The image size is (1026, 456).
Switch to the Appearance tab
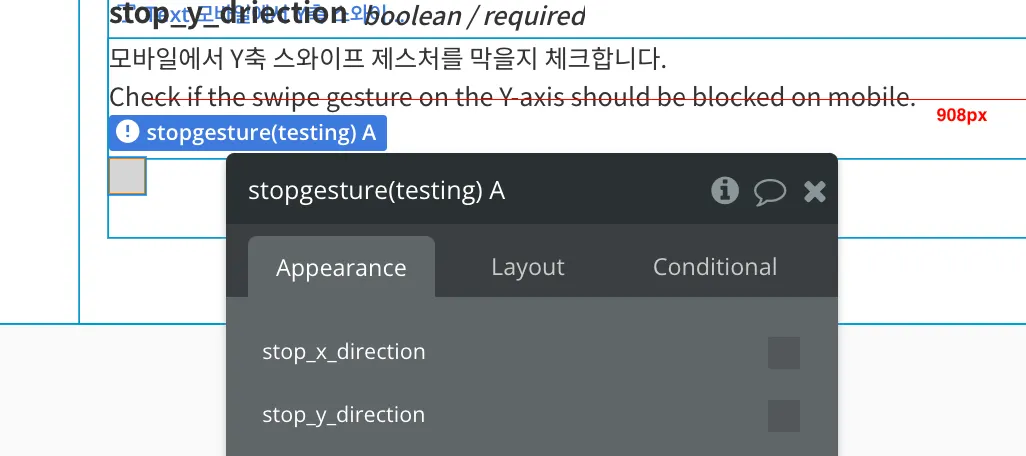[341, 268]
